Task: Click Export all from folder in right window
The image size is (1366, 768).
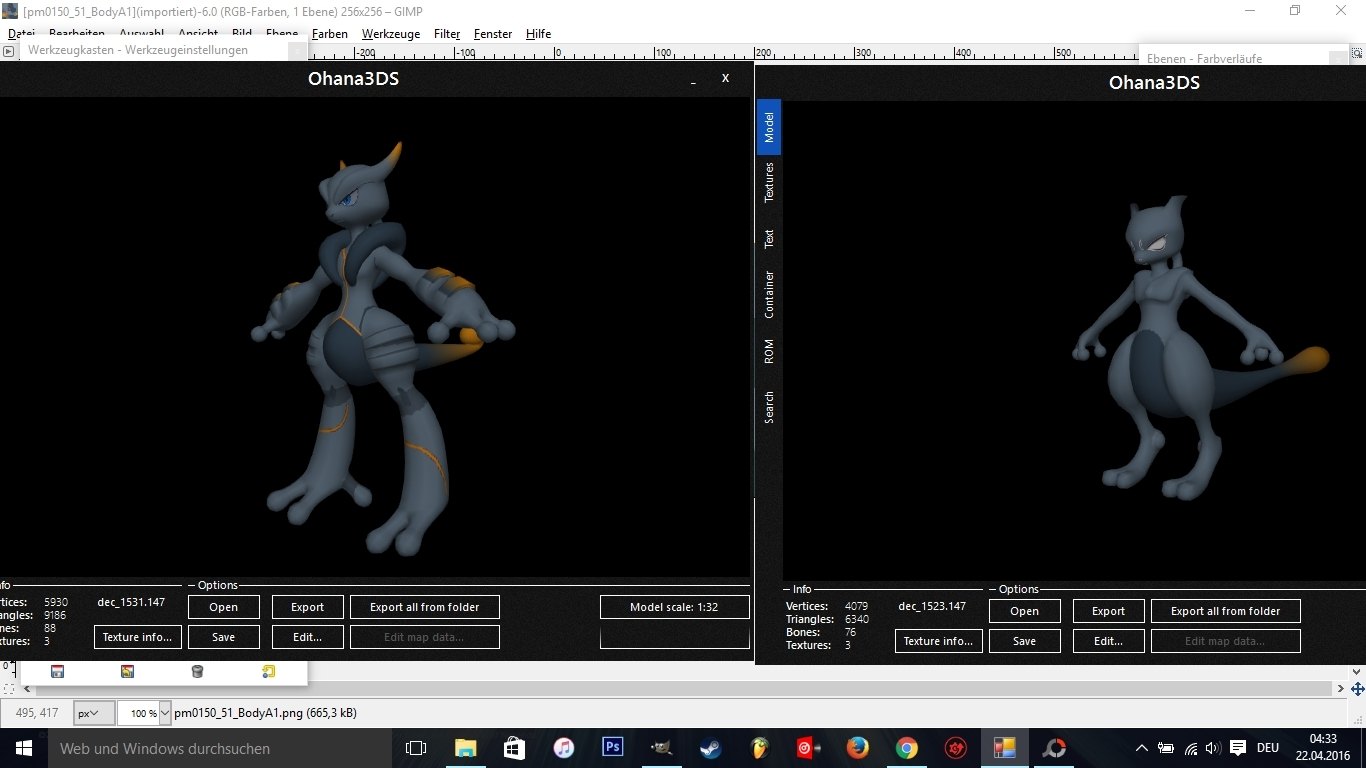Action: 1226,611
